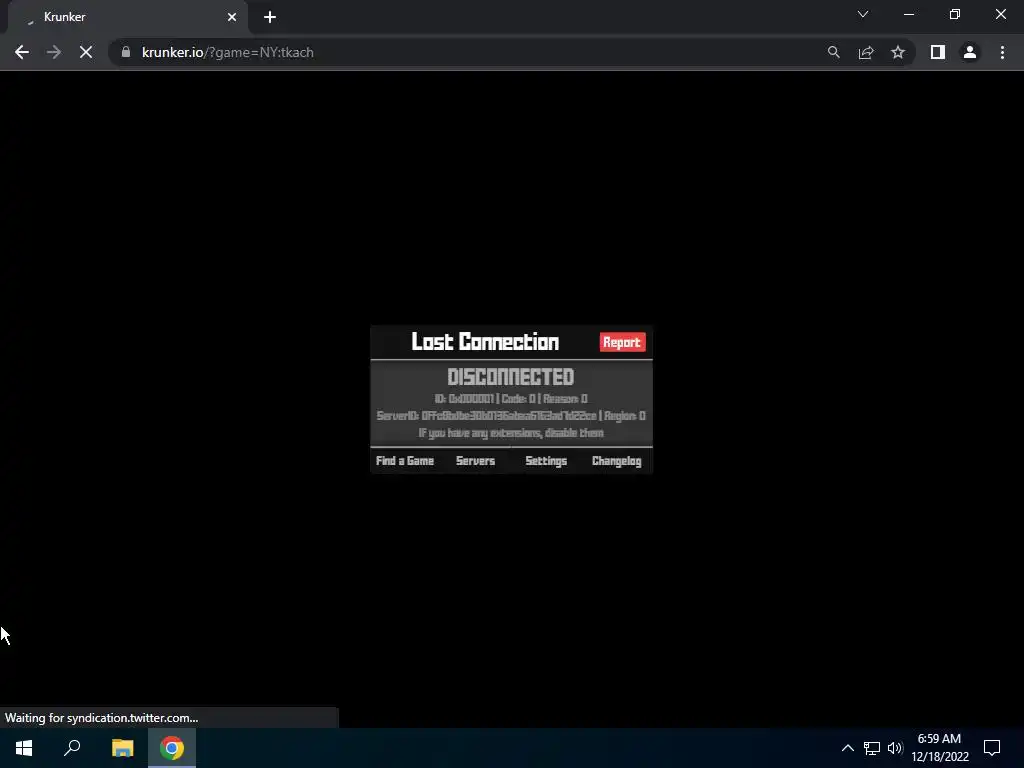Open network status tray icon
This screenshot has height=768, width=1024.
(x=872, y=748)
